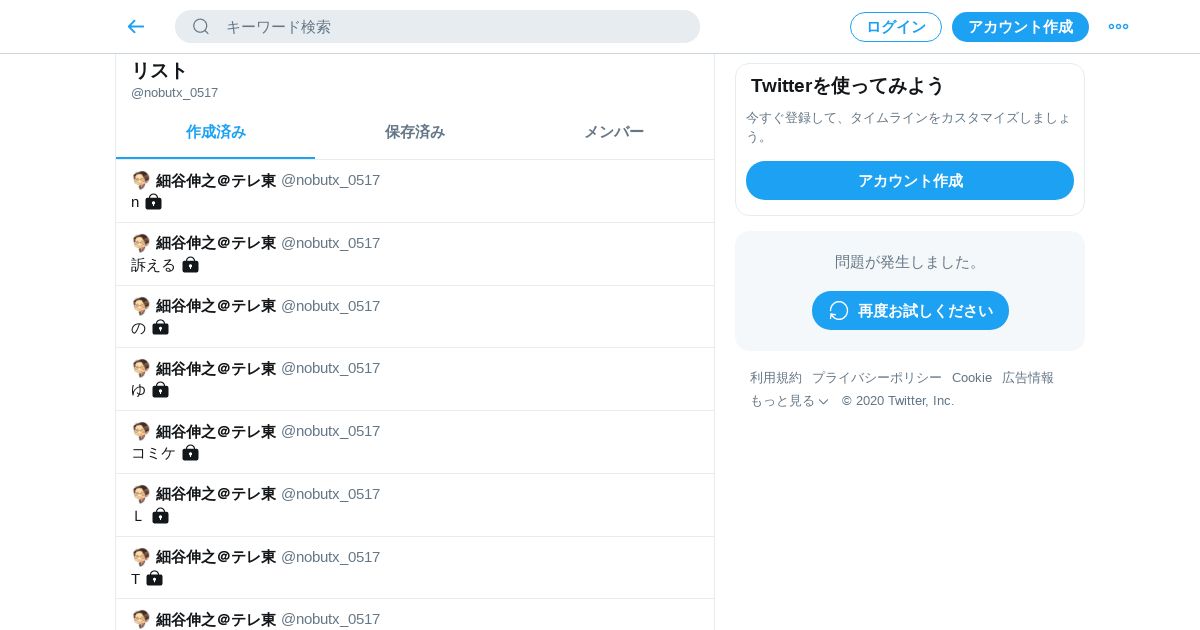This screenshot has width=1200, height=630.
Task: Click the avatar on the "ゆ" list row
Action: click(x=141, y=368)
